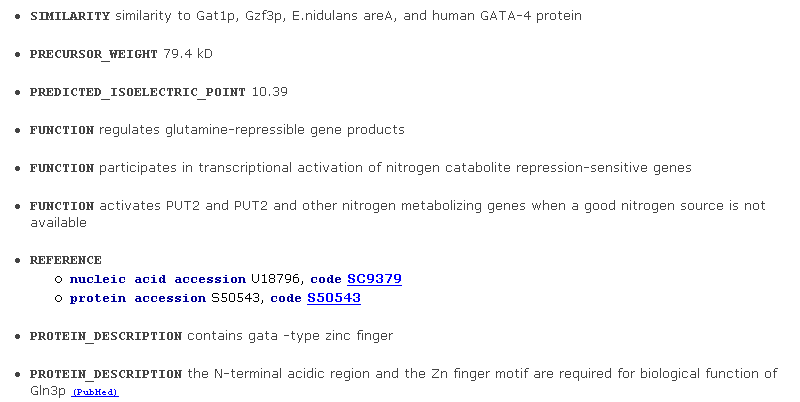This screenshot has width=800, height=402.
Task: Open the SC9379 nucleic acid code link
Action: [374, 279]
